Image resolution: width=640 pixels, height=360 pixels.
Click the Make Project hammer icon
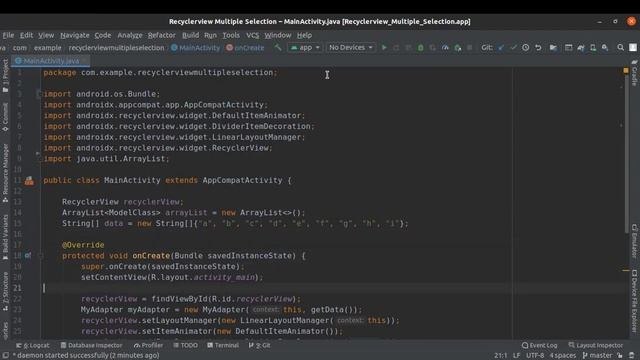click(278, 48)
